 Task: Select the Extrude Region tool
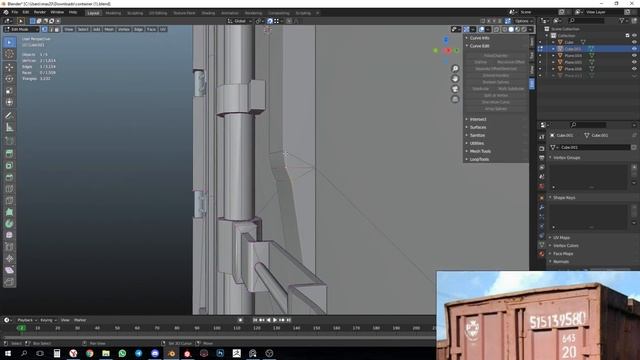pyautogui.click(x=9, y=153)
